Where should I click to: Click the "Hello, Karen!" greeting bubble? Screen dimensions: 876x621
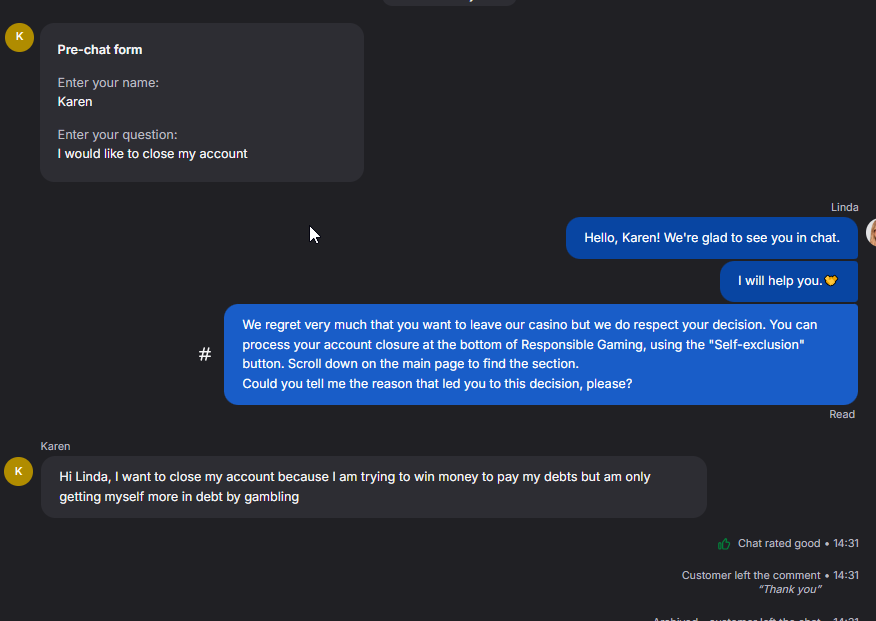[711, 238]
